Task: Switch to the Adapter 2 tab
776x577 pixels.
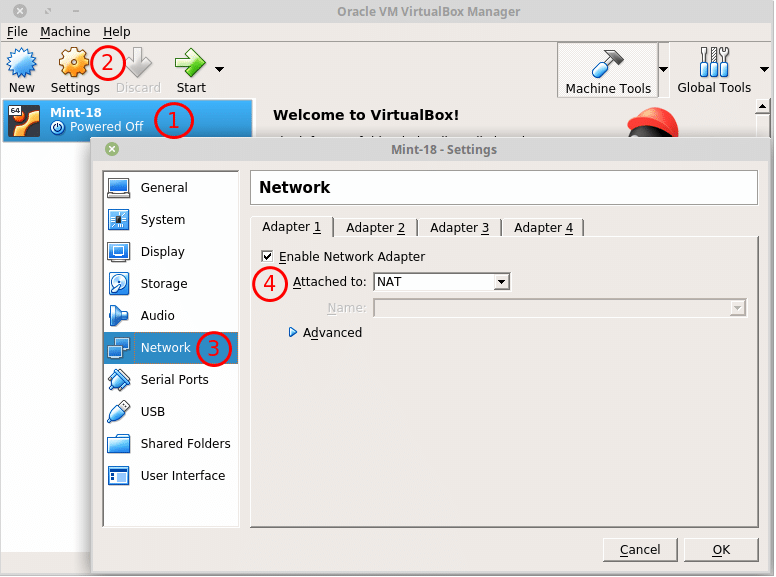Action: click(x=375, y=228)
